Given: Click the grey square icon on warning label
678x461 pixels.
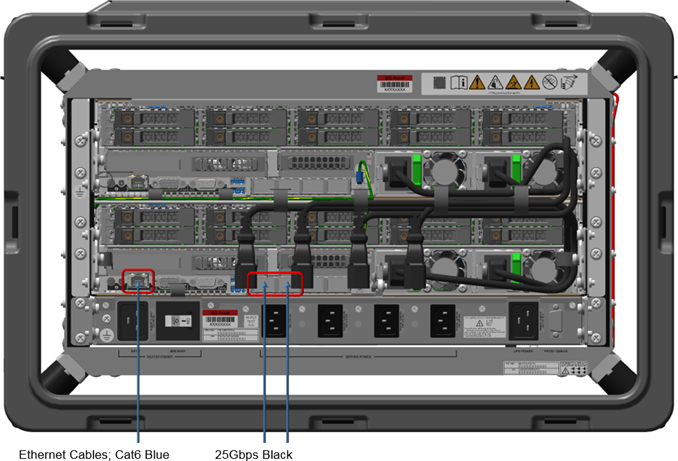Looking at the screenshot, I should click(439, 82).
